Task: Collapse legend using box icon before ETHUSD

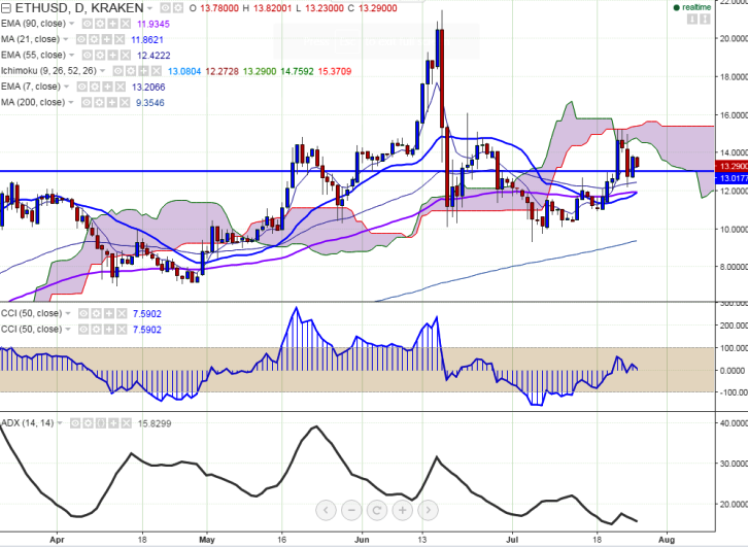Action: coord(6,9)
